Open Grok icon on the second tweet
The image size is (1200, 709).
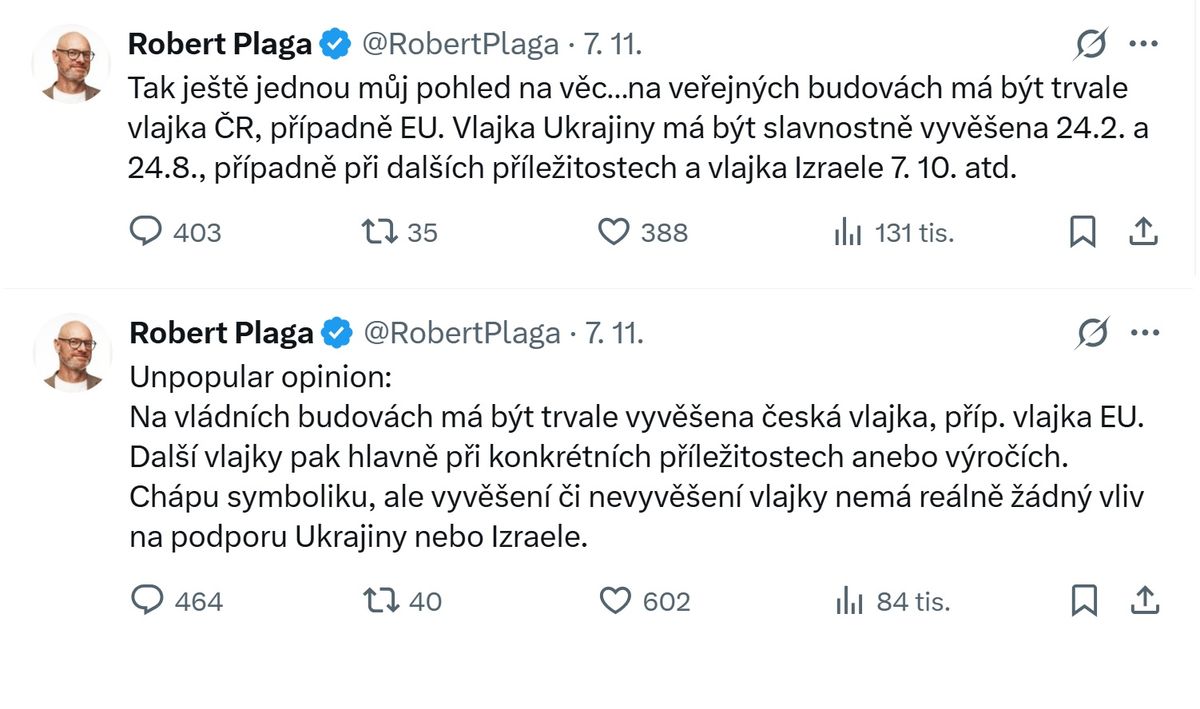pos(1092,333)
